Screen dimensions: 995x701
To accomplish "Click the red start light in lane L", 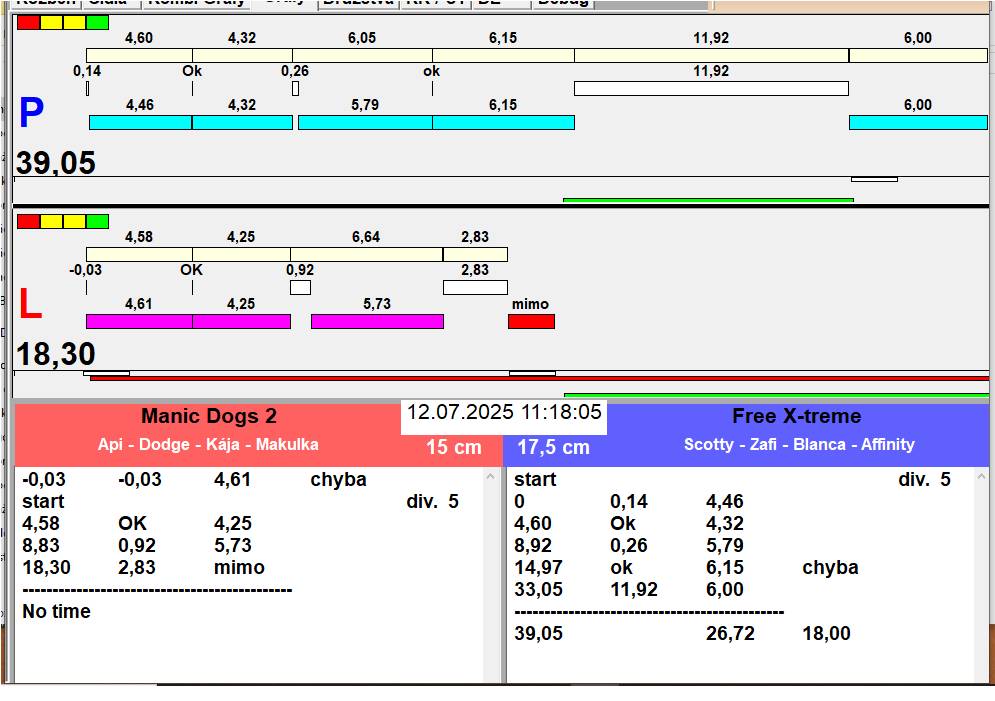I will [29, 221].
